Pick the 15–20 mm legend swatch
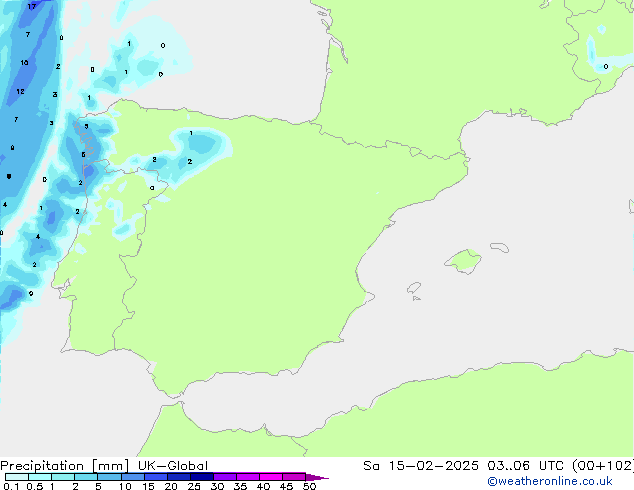634x490 pixels. pyautogui.click(x=155, y=477)
